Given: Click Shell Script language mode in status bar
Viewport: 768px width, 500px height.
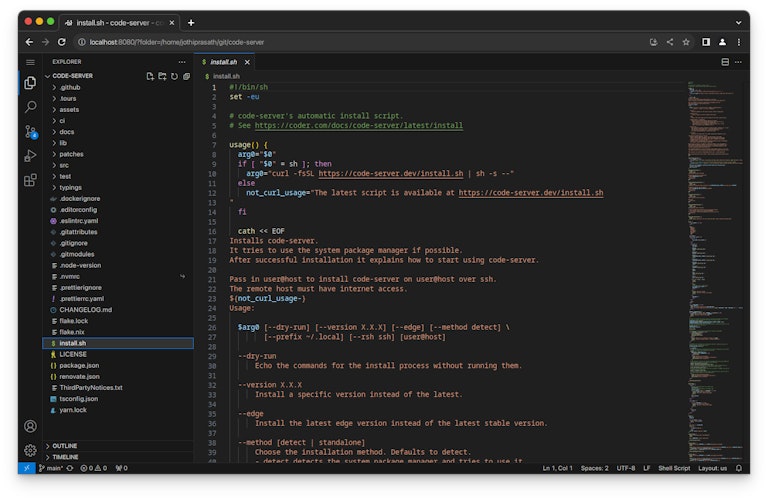Looking at the screenshot, I should click(674, 468).
